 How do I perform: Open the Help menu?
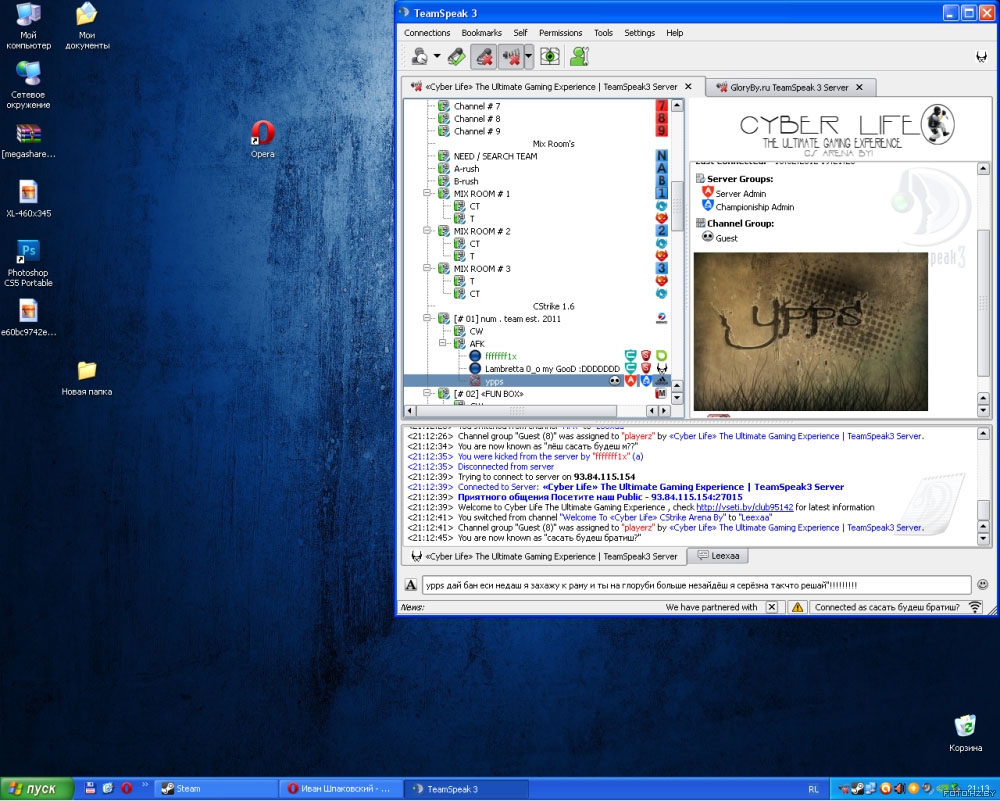(x=675, y=33)
